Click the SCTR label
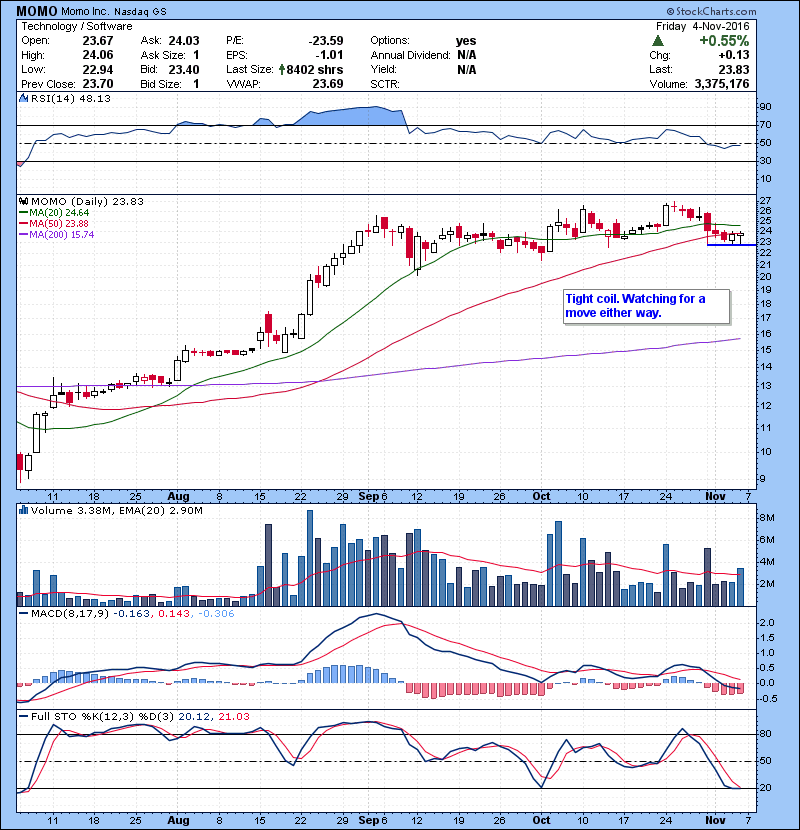Image resolution: width=800 pixels, height=830 pixels. [385, 84]
